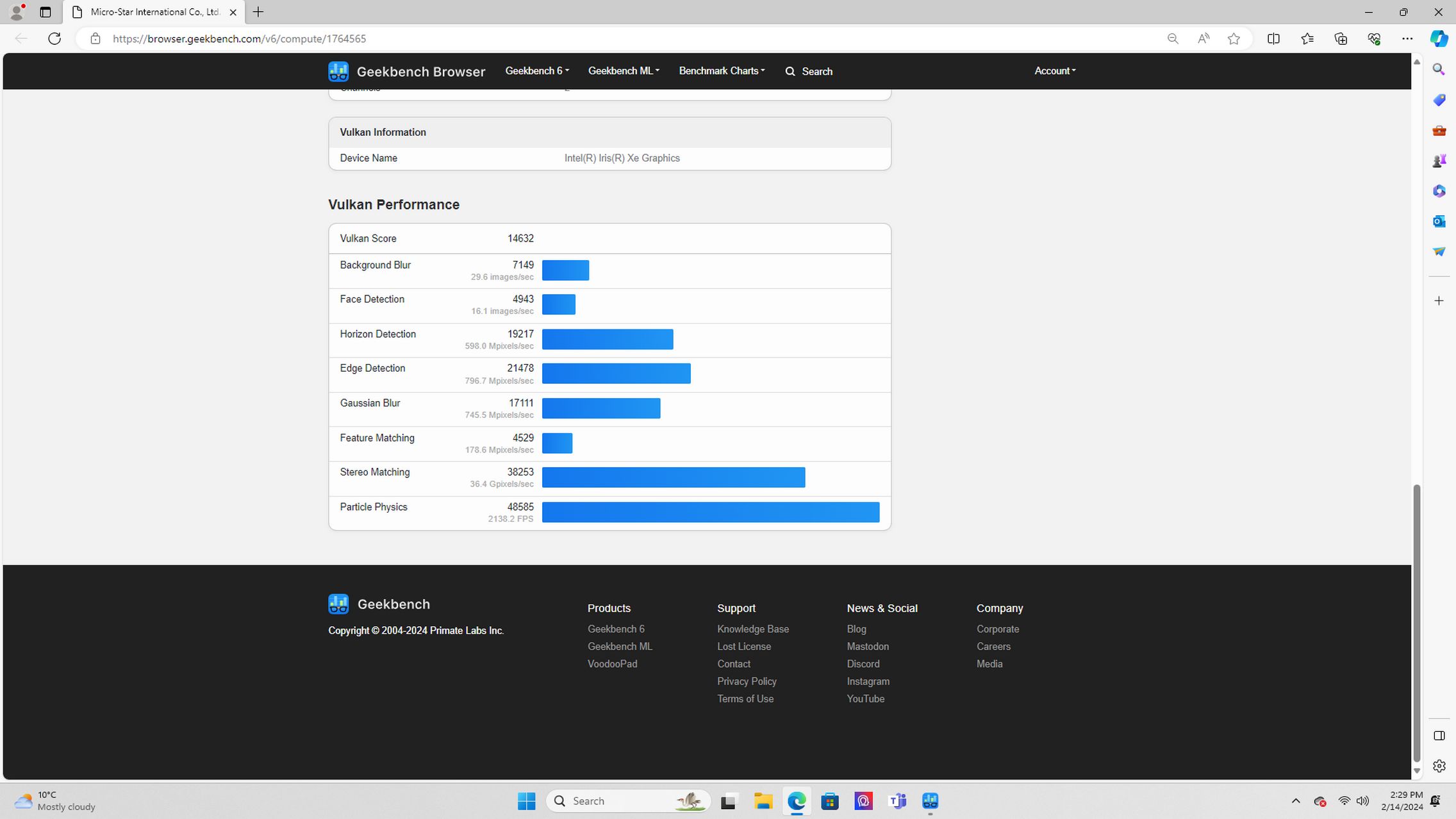Open the Favorites list icon
The image size is (1456, 819).
1307,38
